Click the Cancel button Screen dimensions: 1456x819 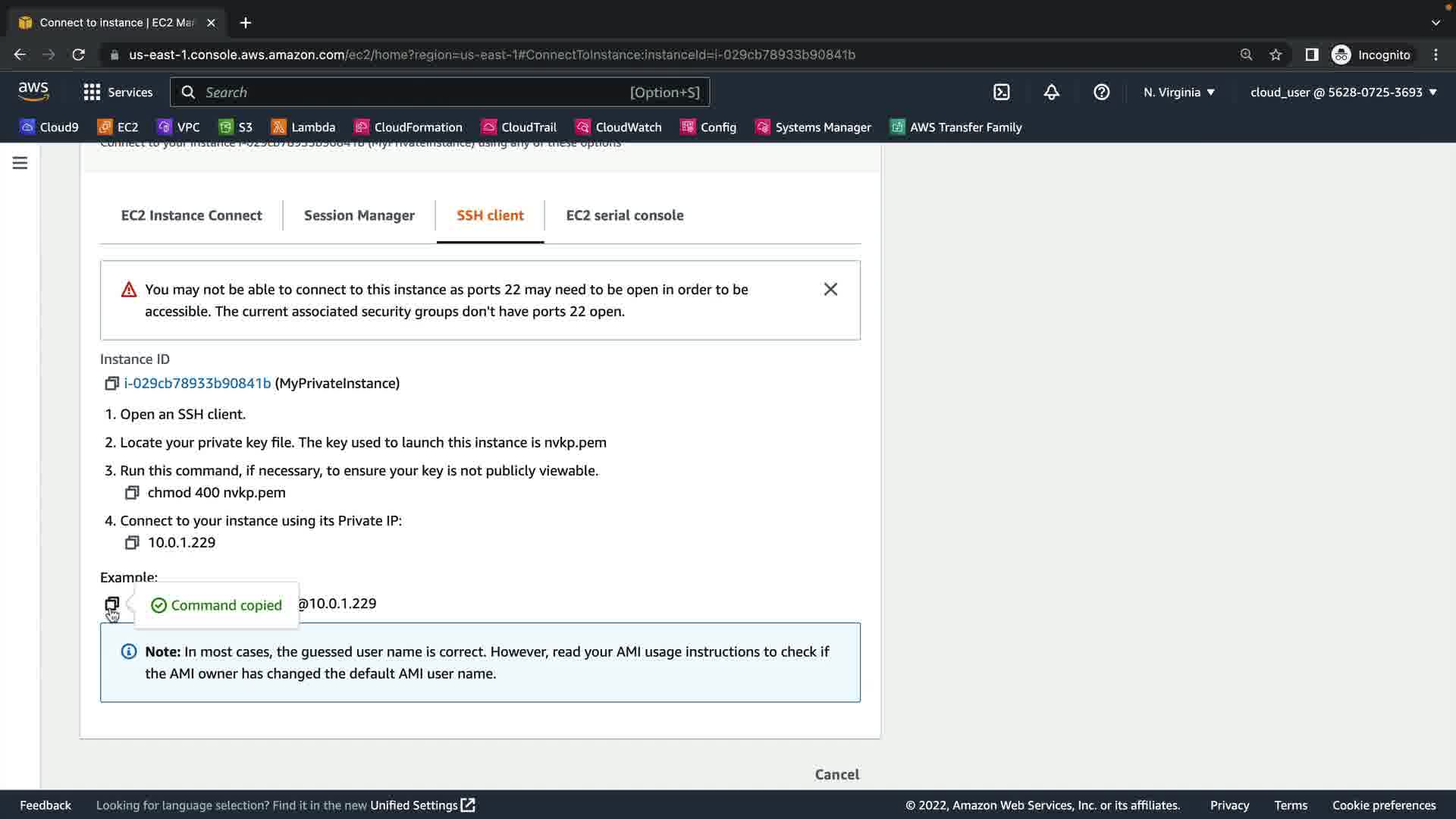(x=836, y=774)
